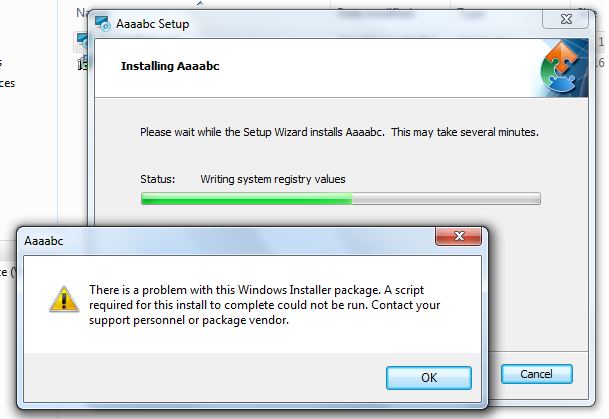Click the 'Installing Aaaabc' heading
This screenshot has height=419, width=609.
point(170,67)
